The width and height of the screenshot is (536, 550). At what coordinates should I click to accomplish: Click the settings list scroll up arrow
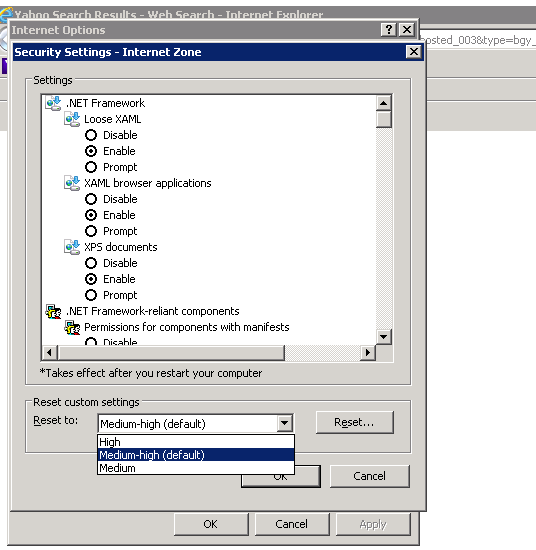pos(384,103)
